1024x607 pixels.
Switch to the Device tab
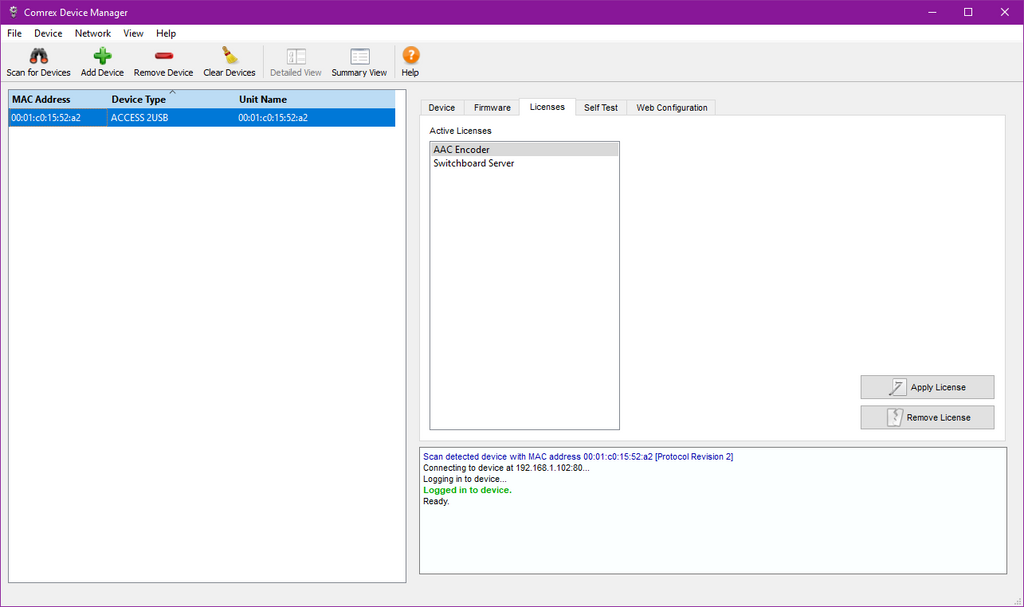pyautogui.click(x=441, y=108)
